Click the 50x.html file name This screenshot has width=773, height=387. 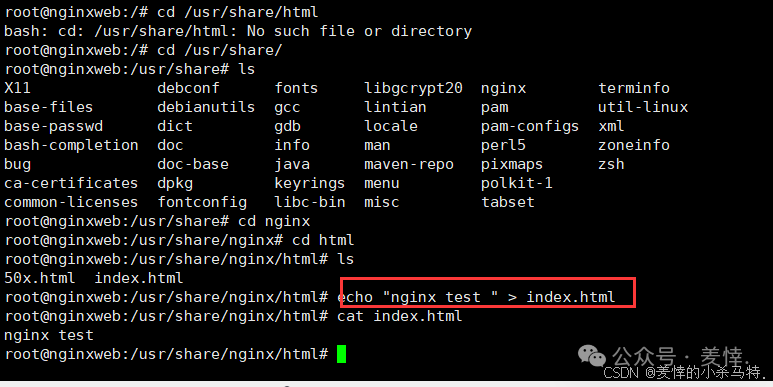pos(40,278)
